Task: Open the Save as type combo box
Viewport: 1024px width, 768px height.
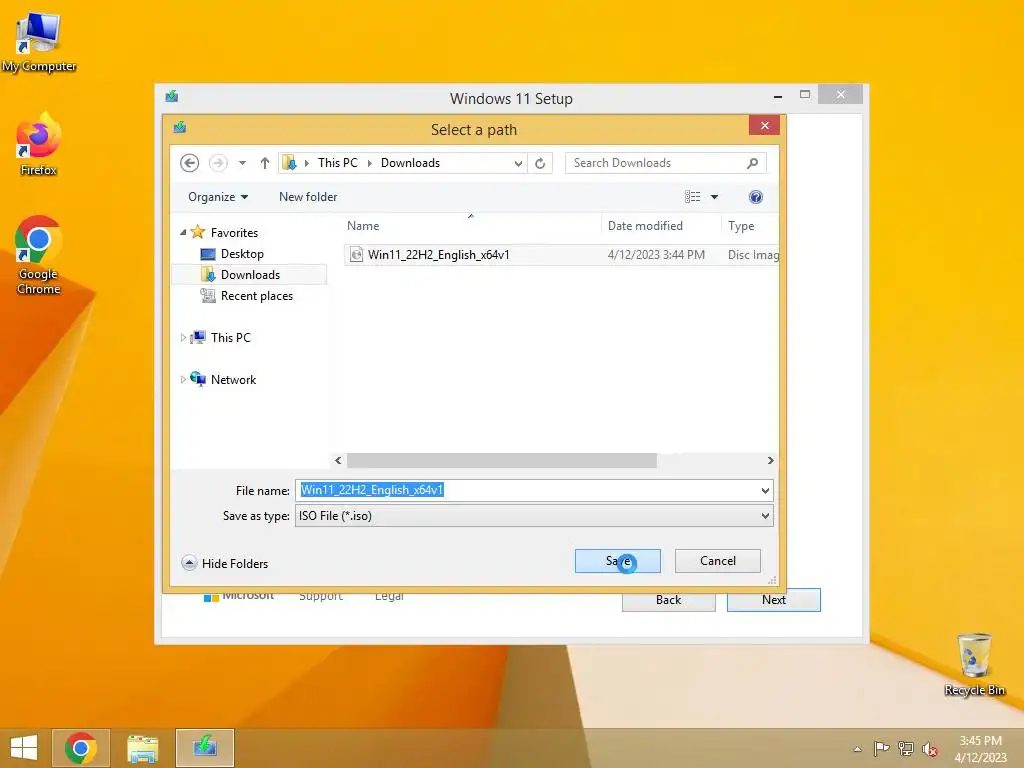Action: (534, 516)
